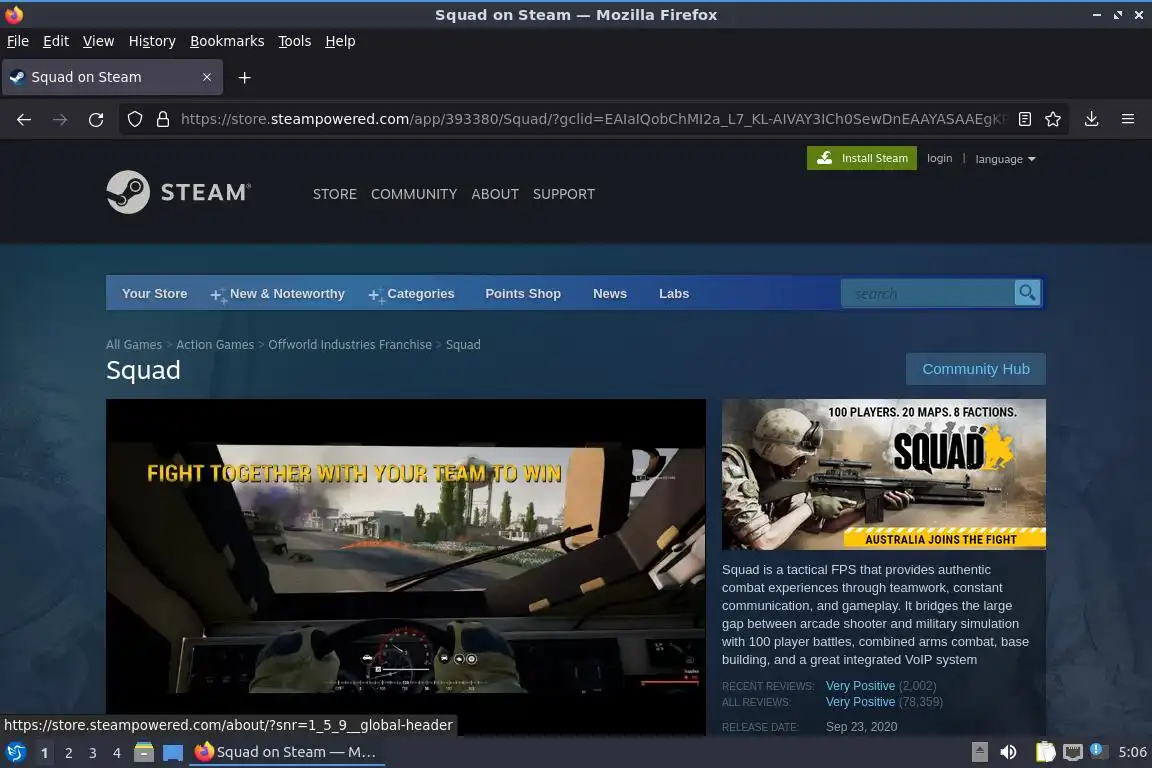The height and width of the screenshot is (768, 1152).
Task: Switch to workspace 2 in taskbar
Action: (x=68, y=753)
